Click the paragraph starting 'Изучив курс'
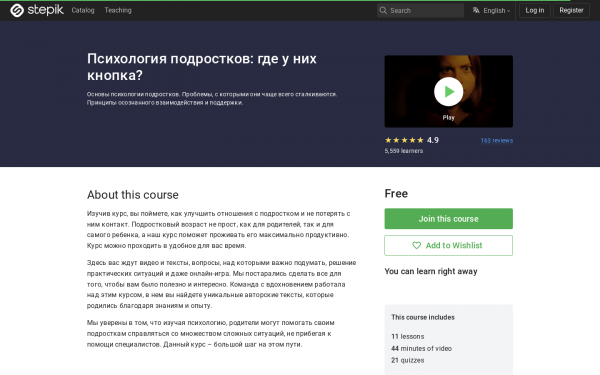This screenshot has width=600, height=375. [x=218, y=230]
